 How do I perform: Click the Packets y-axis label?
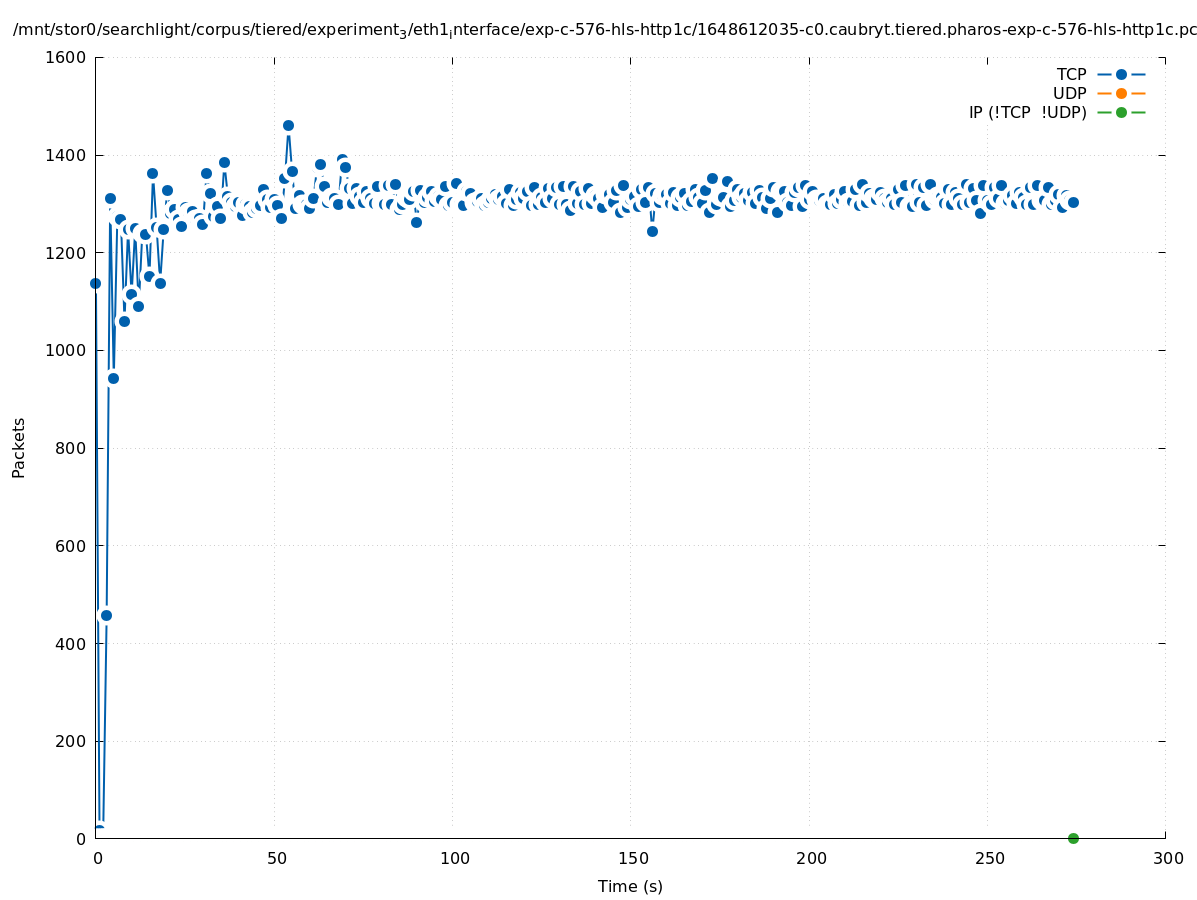click(x=19, y=447)
